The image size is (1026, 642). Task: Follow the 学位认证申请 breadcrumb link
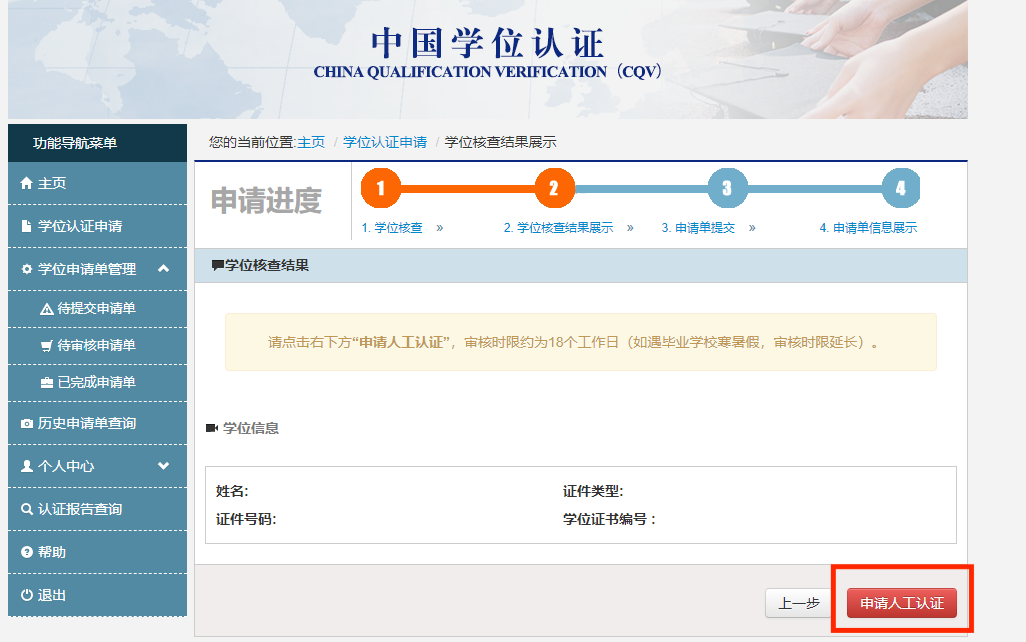[385, 142]
